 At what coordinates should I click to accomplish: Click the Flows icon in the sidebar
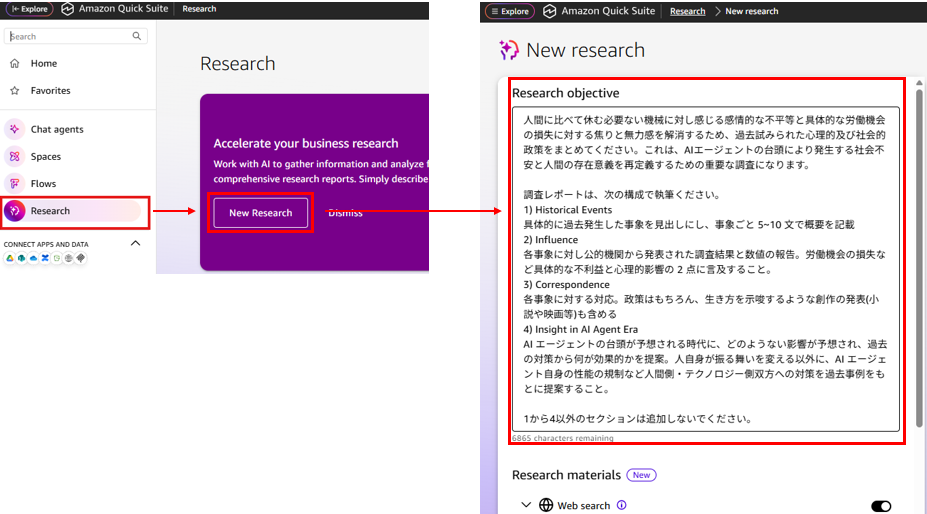[x=15, y=183]
